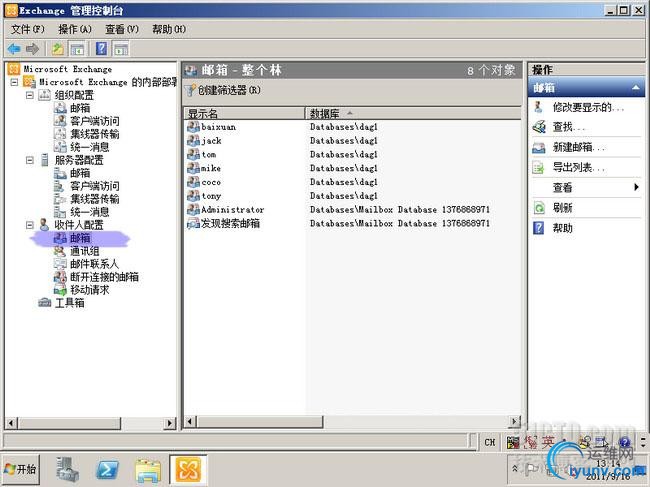Select the coco mailbox row
Image resolution: width=650 pixels, height=487 pixels.
(x=352, y=182)
